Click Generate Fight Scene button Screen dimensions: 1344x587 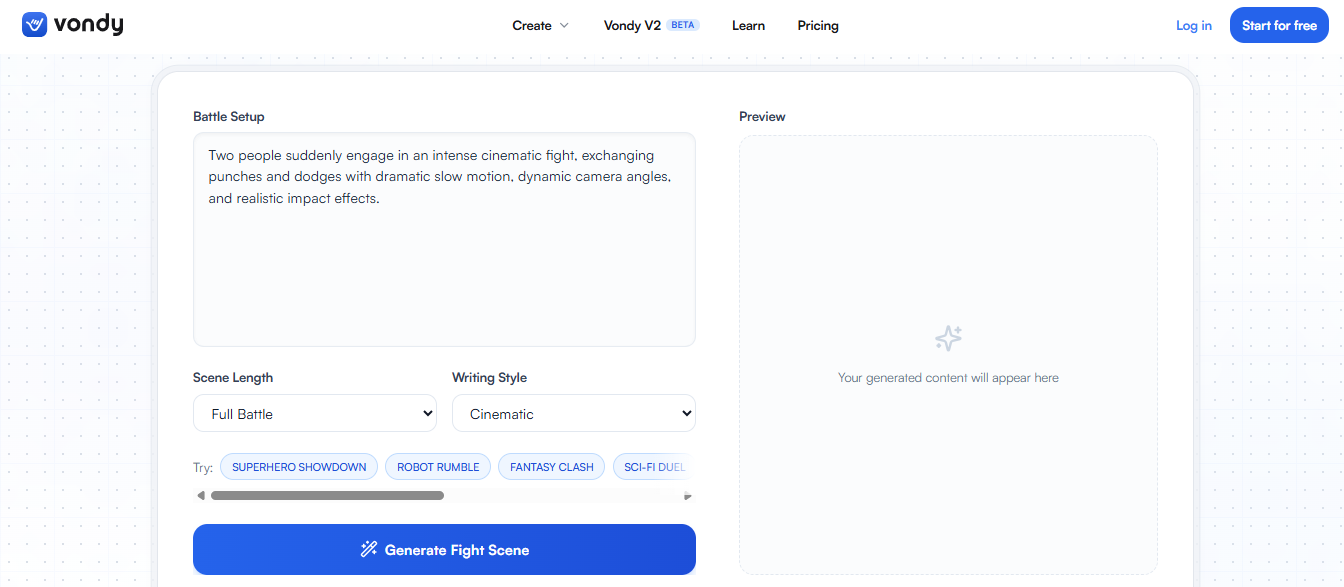click(444, 549)
